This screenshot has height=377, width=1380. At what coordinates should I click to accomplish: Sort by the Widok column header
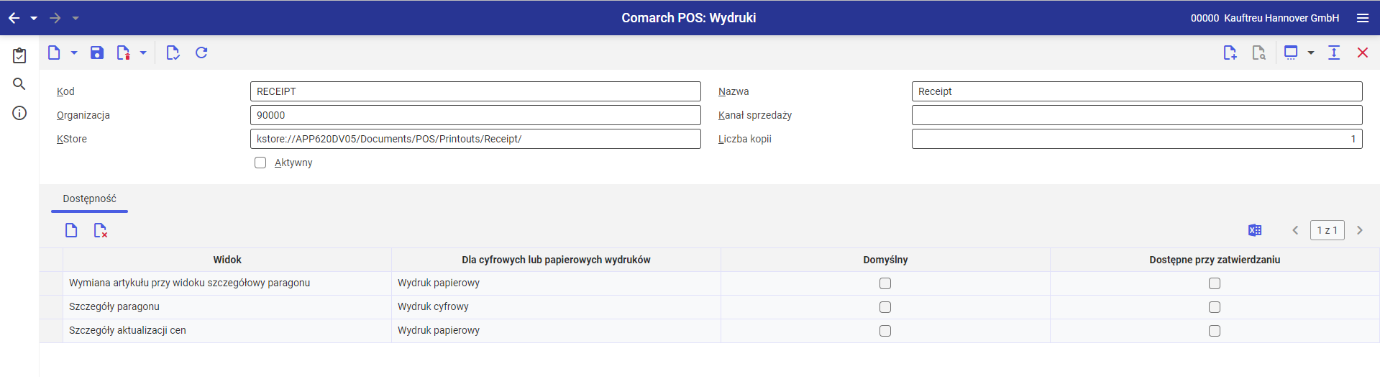(227, 259)
